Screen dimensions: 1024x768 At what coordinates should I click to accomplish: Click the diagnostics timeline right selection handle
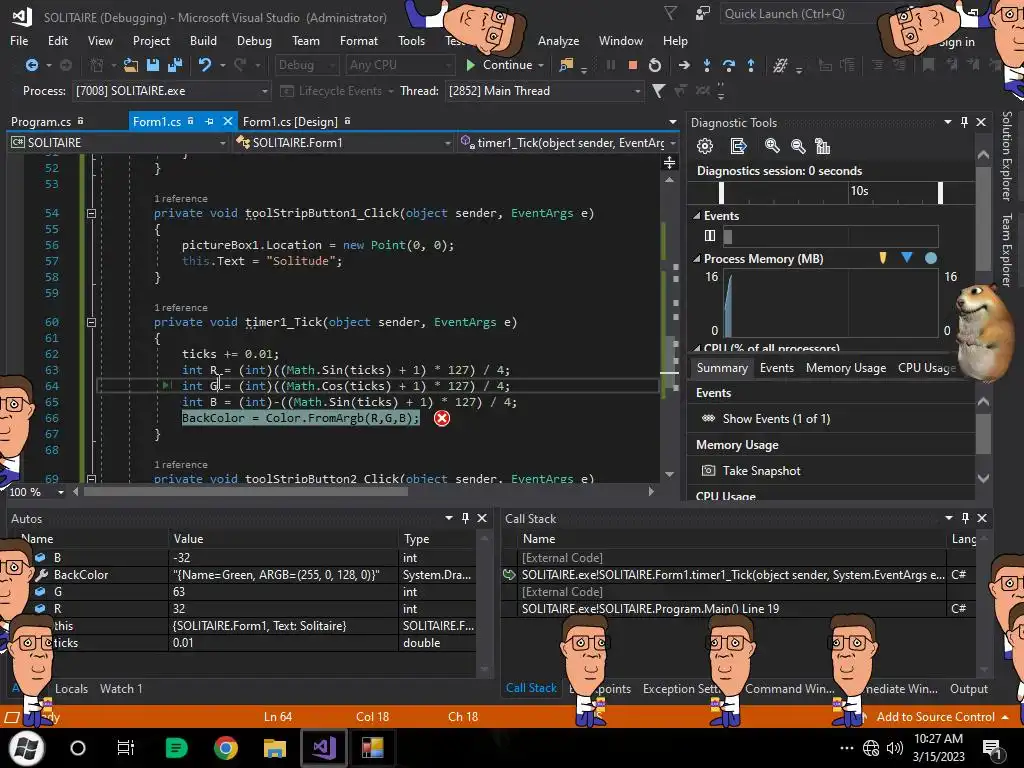point(940,193)
